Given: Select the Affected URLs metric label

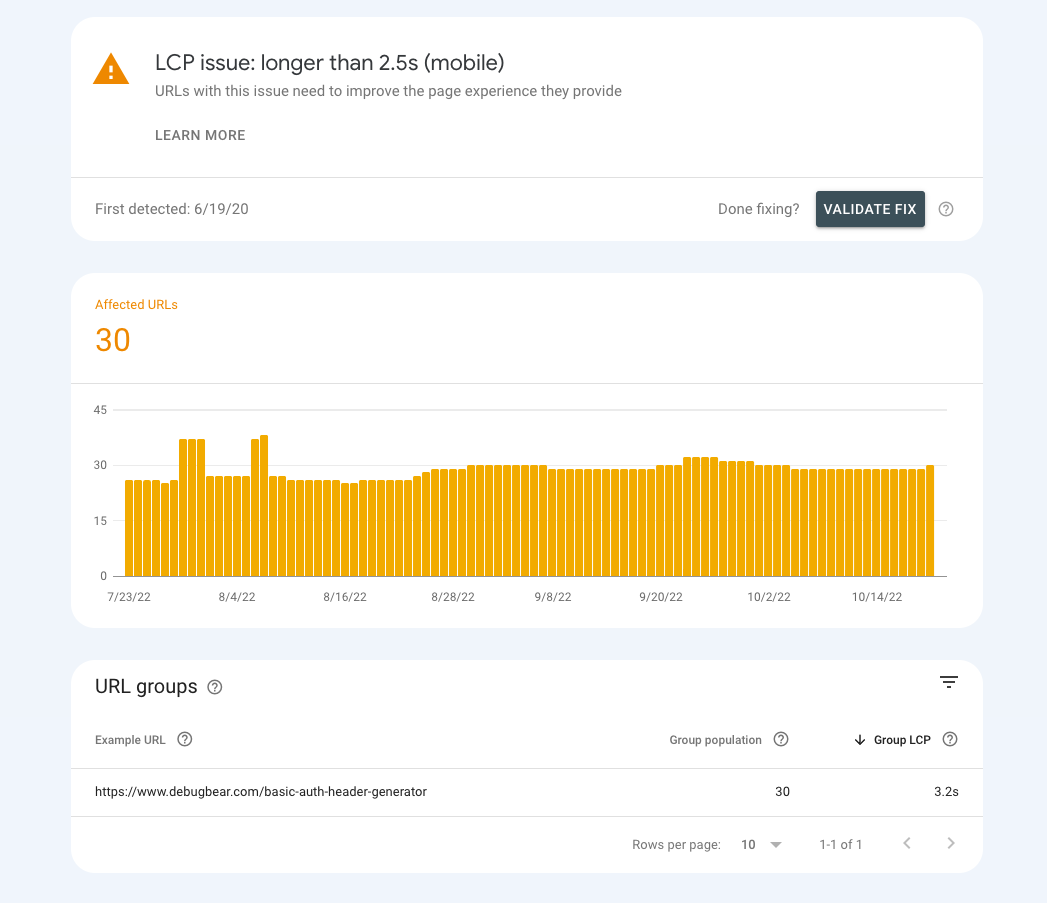Looking at the screenshot, I should click(136, 305).
